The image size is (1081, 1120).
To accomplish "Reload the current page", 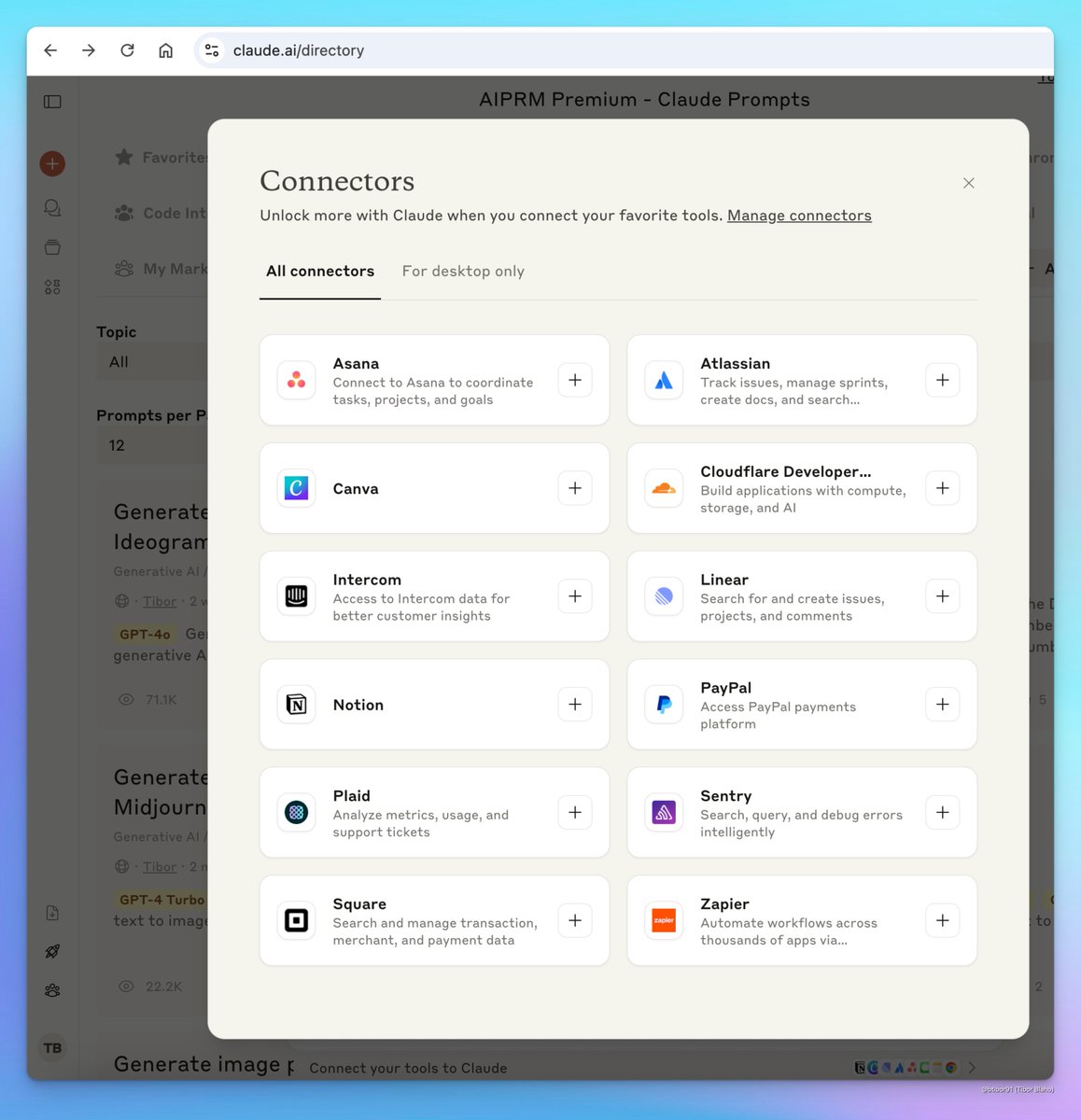I will (x=127, y=50).
